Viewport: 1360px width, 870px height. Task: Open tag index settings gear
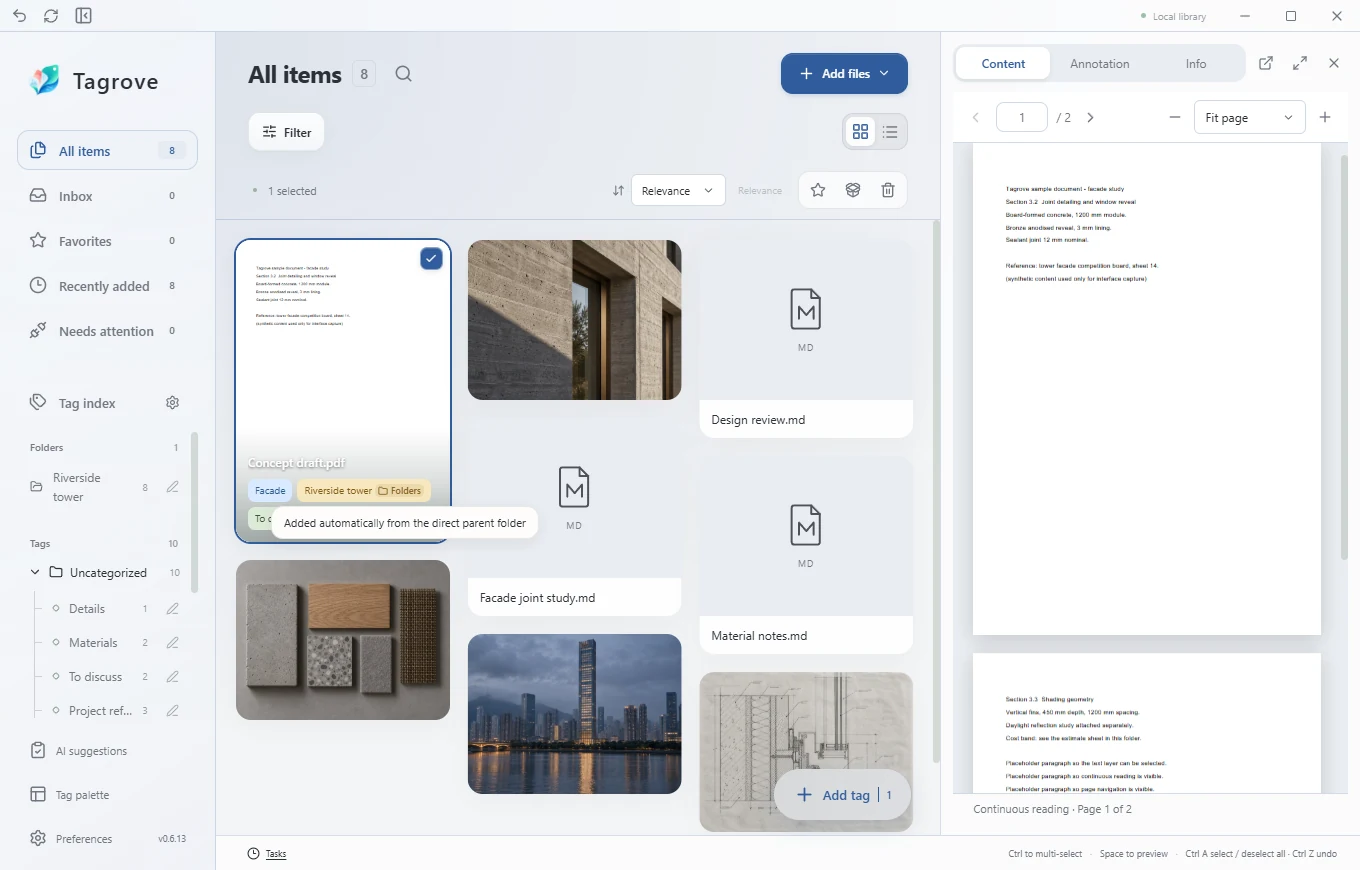coord(172,403)
